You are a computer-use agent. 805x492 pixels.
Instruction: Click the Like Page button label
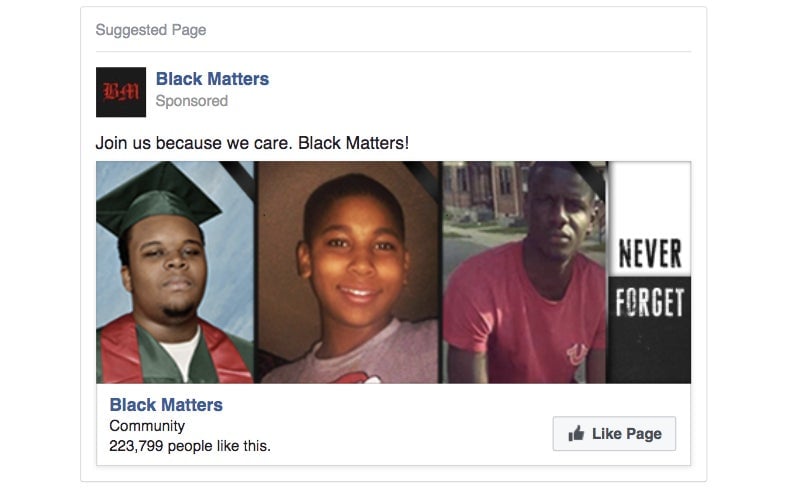pyautogui.click(x=626, y=434)
